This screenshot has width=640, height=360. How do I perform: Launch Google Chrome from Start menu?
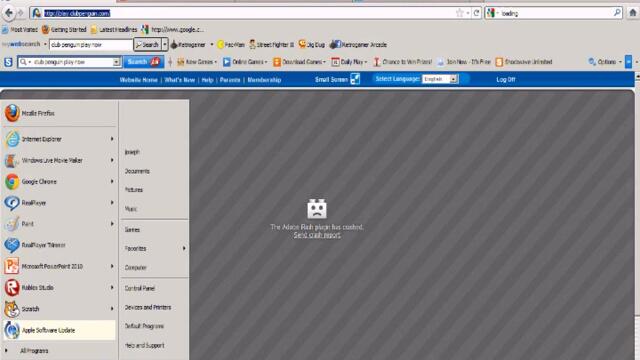60,182
